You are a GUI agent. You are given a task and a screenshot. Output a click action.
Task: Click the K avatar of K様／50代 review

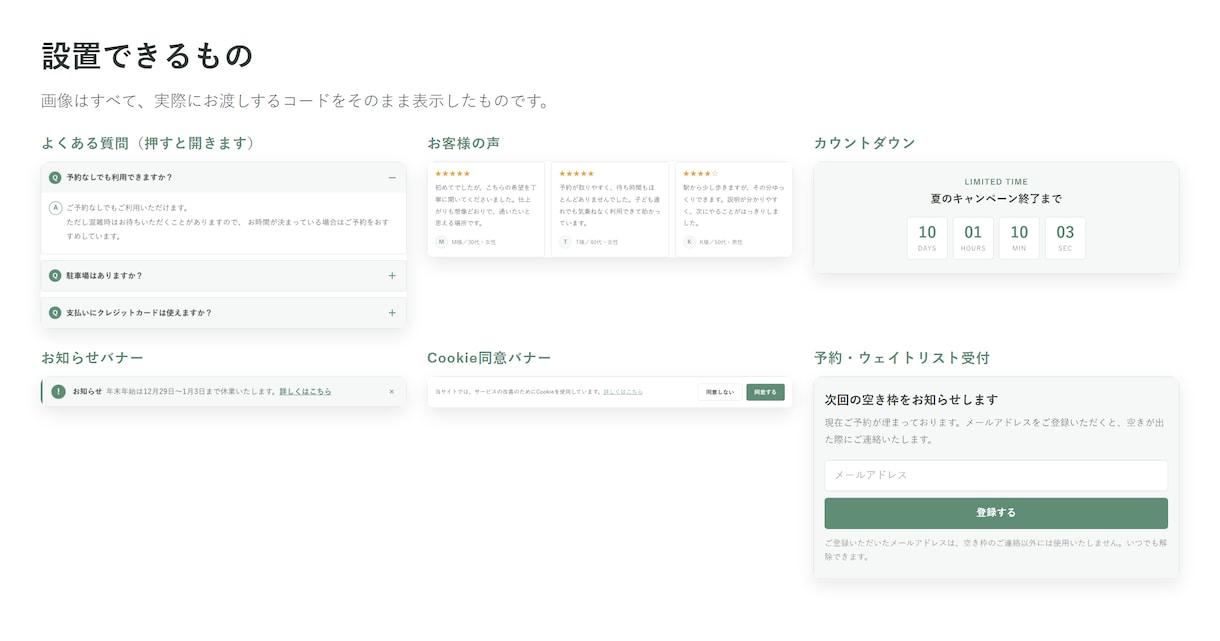tap(689, 242)
